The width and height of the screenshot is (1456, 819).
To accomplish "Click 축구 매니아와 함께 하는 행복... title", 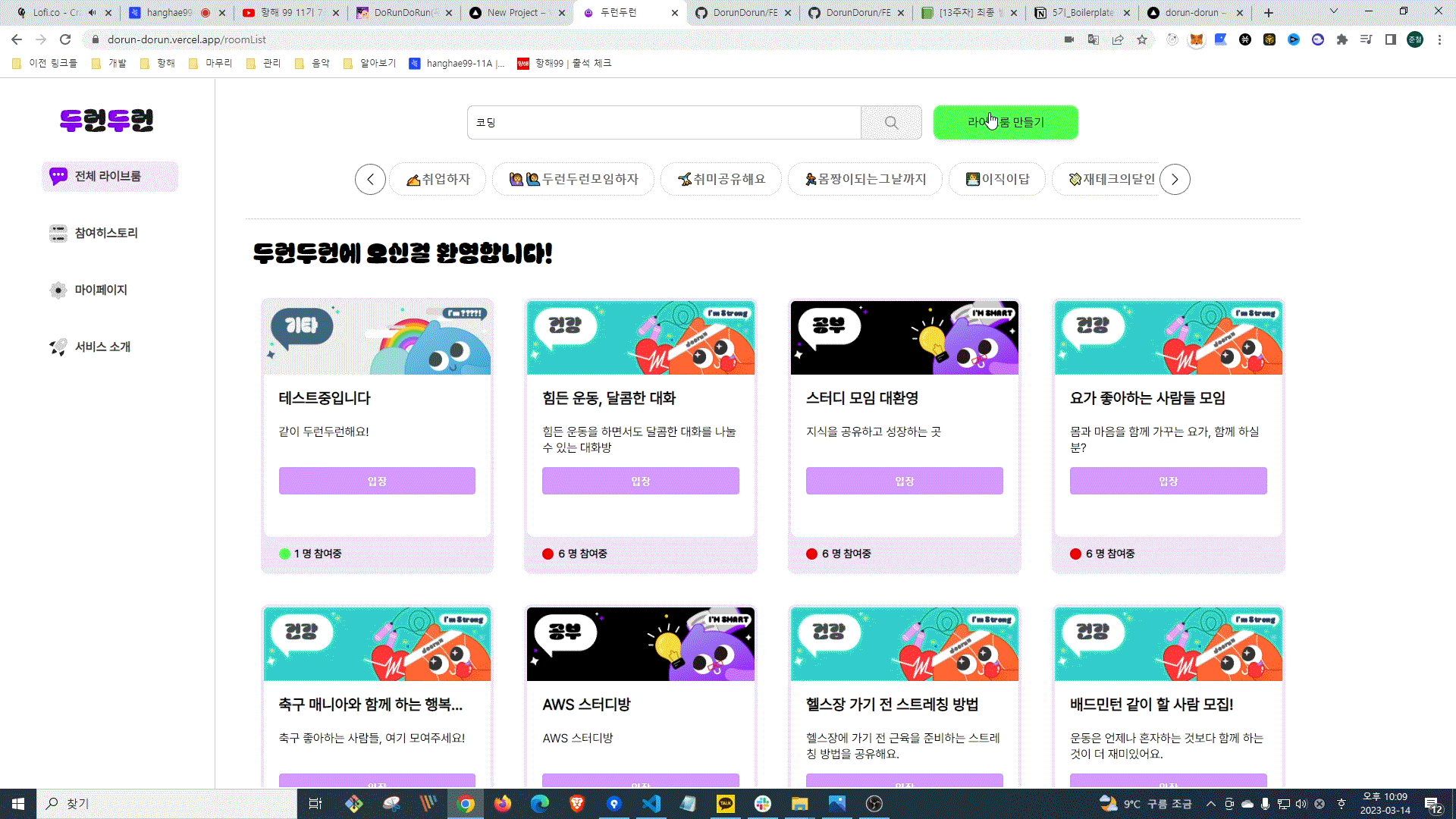I will click(370, 704).
